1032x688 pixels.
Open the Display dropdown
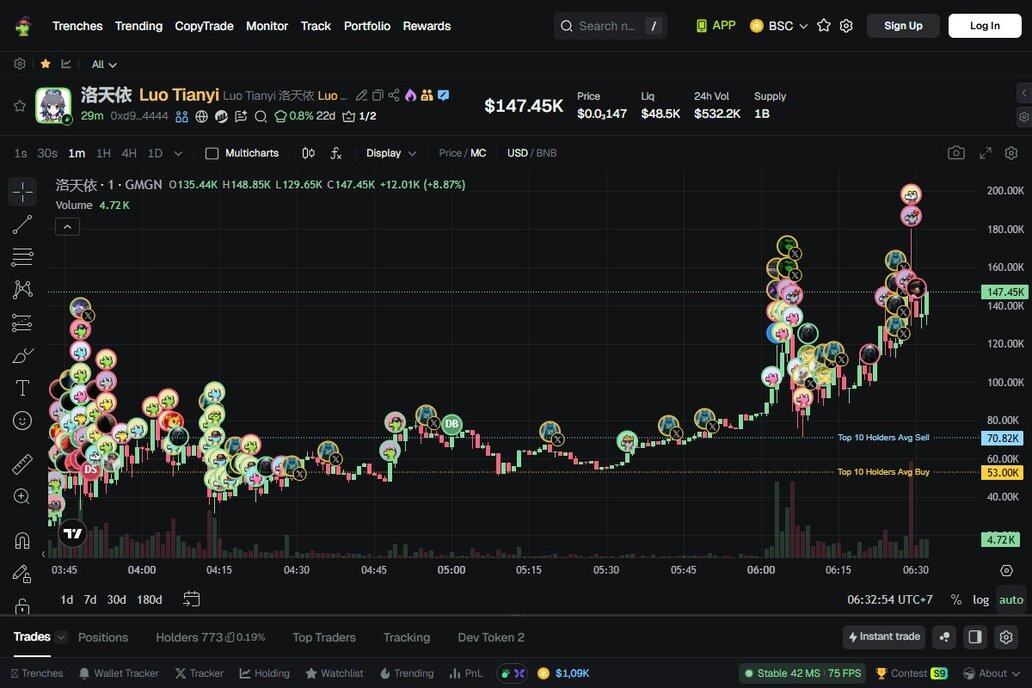click(x=391, y=153)
